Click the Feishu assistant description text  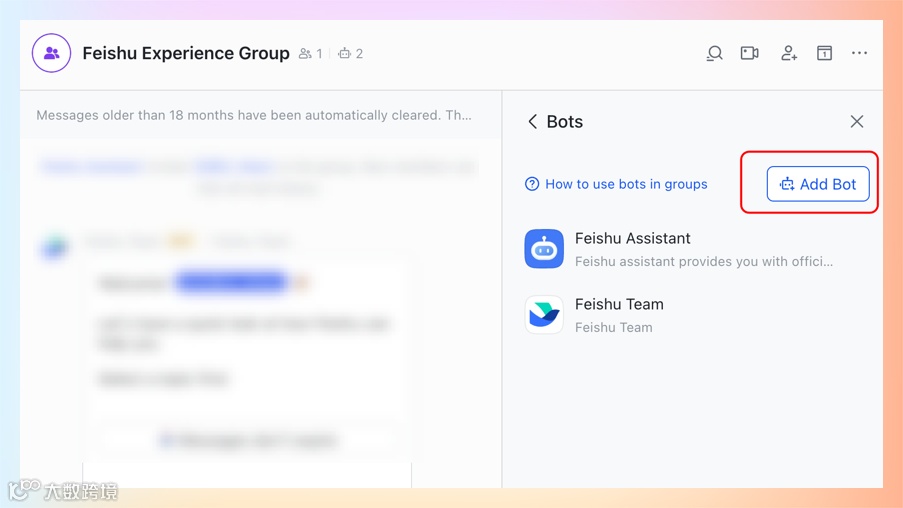(x=704, y=261)
